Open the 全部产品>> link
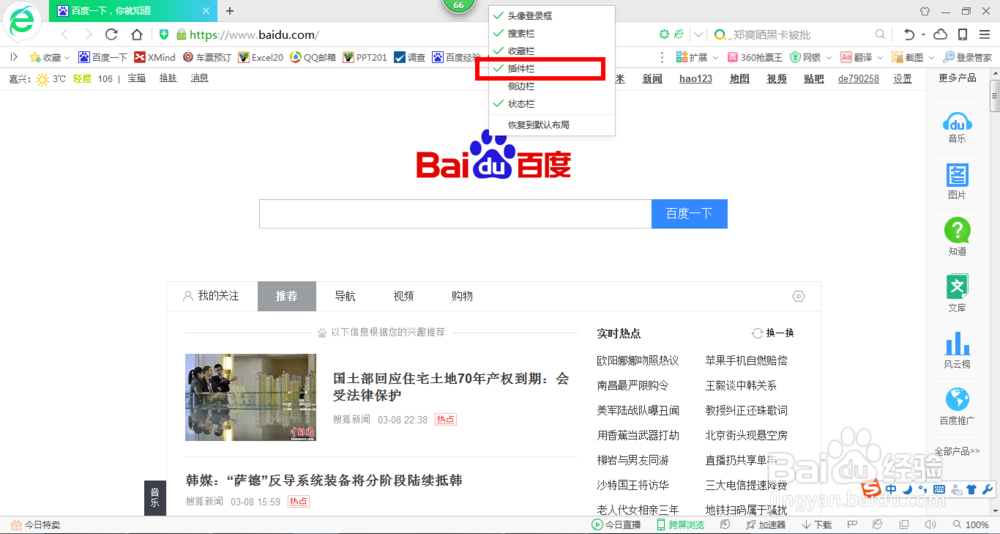Image resolution: width=1000 pixels, height=534 pixels. pyautogui.click(x=957, y=451)
